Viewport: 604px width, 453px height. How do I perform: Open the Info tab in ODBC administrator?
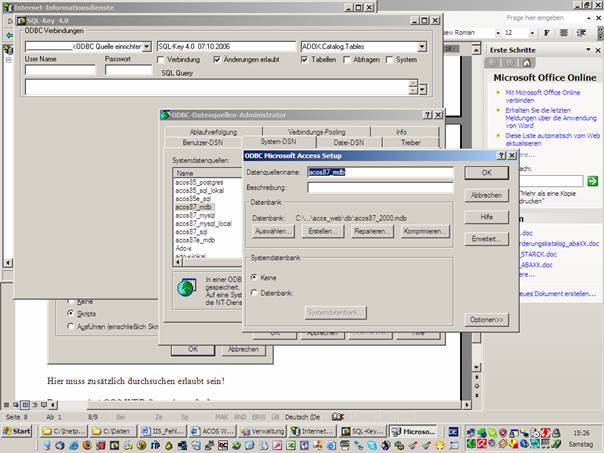pos(401,132)
